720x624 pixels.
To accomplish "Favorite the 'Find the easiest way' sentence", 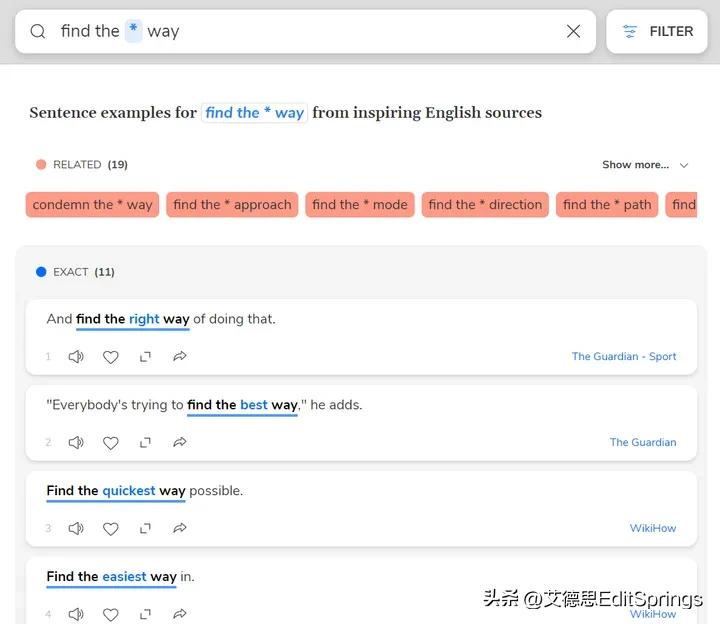I will 110,614.
